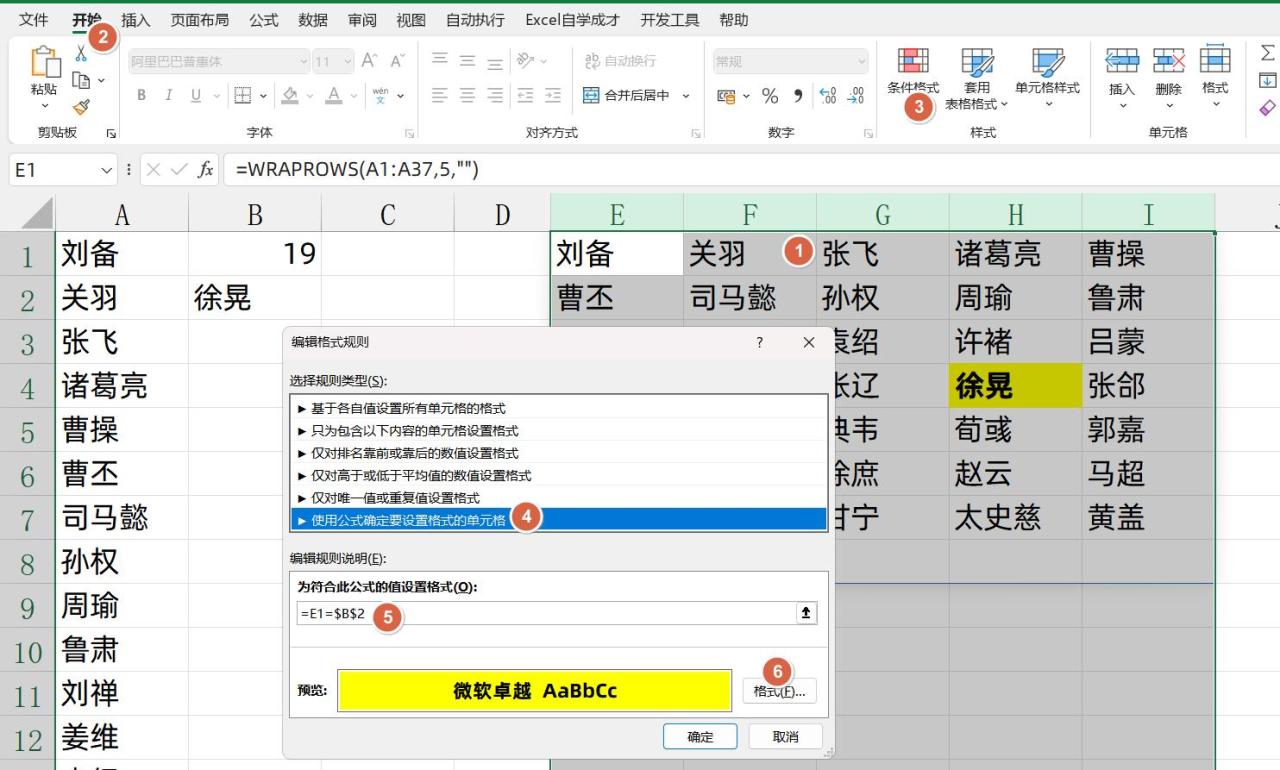Align text left in ribbon
Screen dimensions: 1280x770
click(x=439, y=96)
